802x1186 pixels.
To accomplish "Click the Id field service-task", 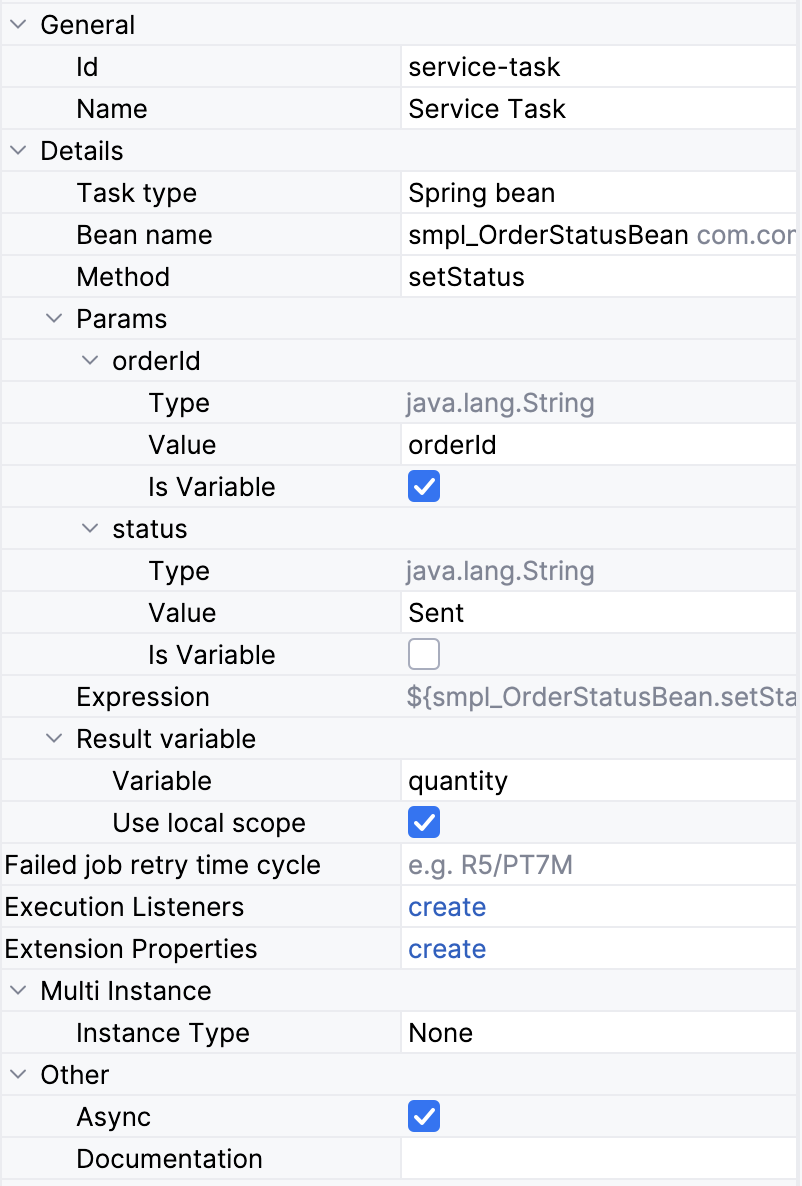I will coord(600,67).
